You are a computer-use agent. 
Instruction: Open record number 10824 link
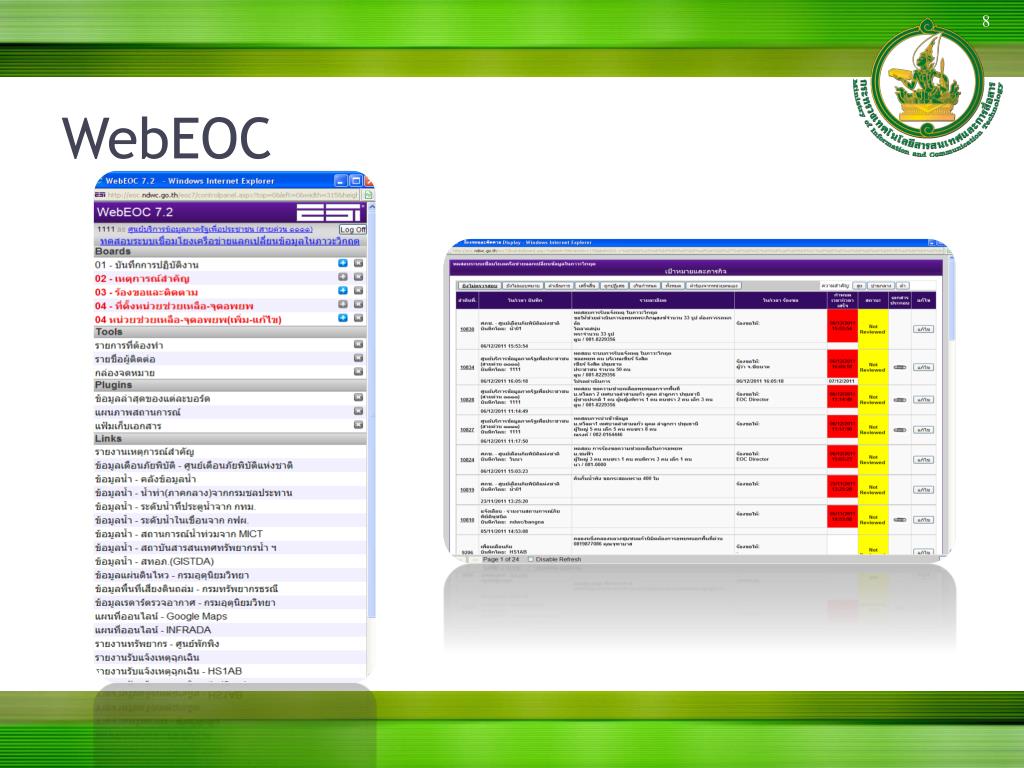click(467, 460)
